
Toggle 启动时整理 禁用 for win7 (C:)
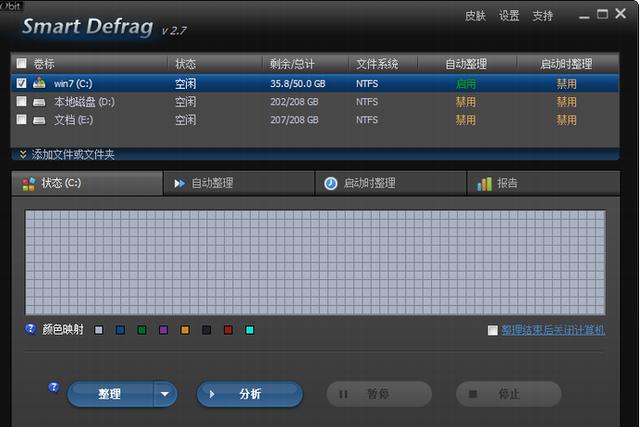pyautogui.click(x=567, y=84)
